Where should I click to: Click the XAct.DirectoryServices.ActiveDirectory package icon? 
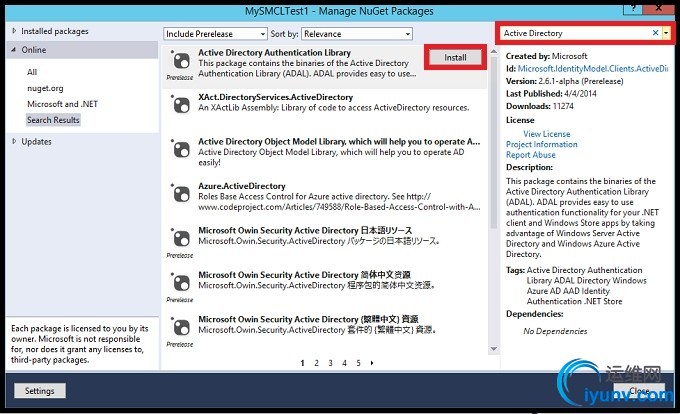click(x=181, y=105)
